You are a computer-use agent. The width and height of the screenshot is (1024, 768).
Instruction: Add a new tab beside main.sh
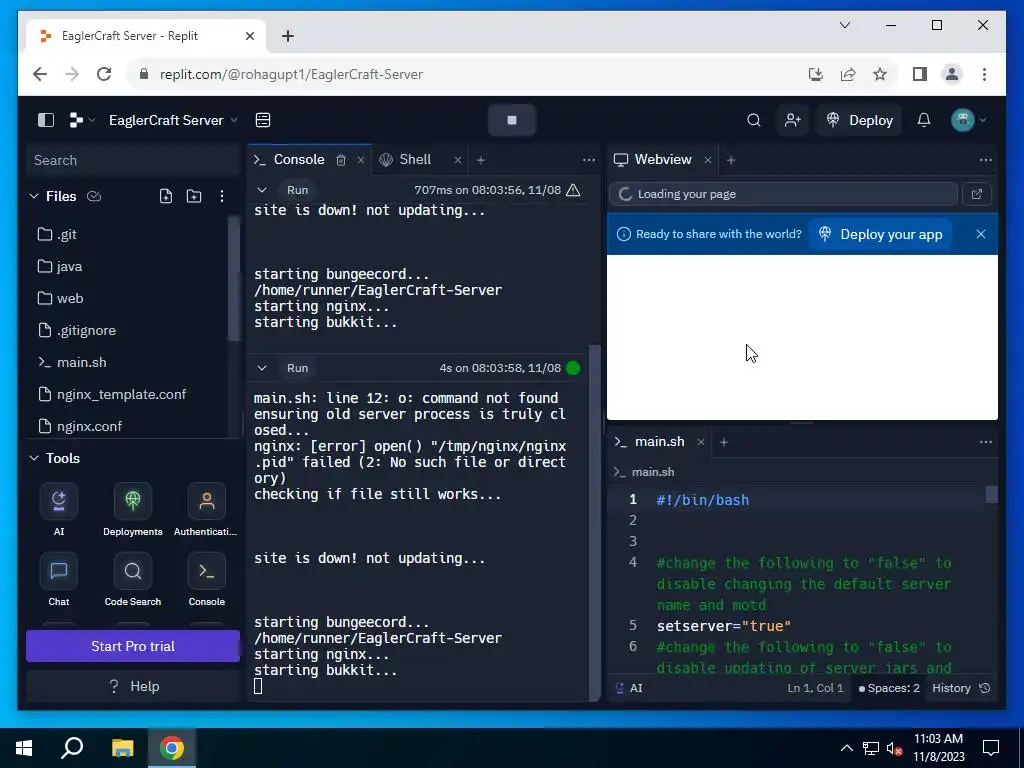(x=724, y=442)
